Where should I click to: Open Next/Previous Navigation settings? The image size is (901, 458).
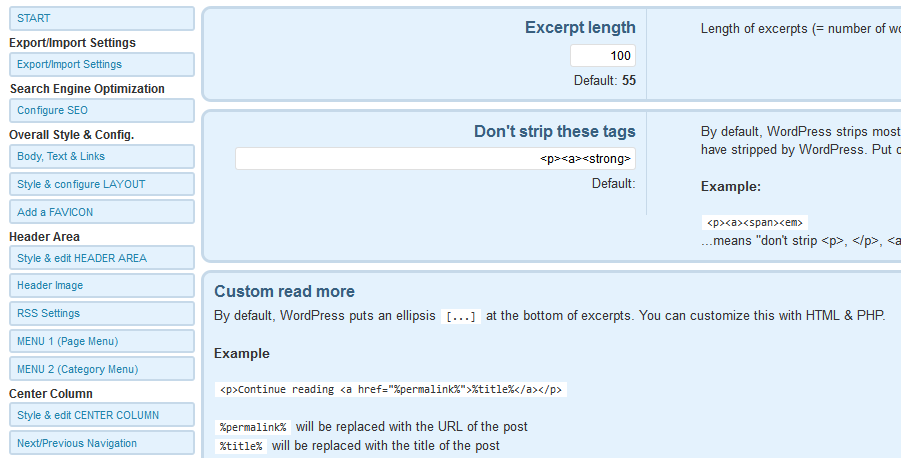tap(102, 443)
